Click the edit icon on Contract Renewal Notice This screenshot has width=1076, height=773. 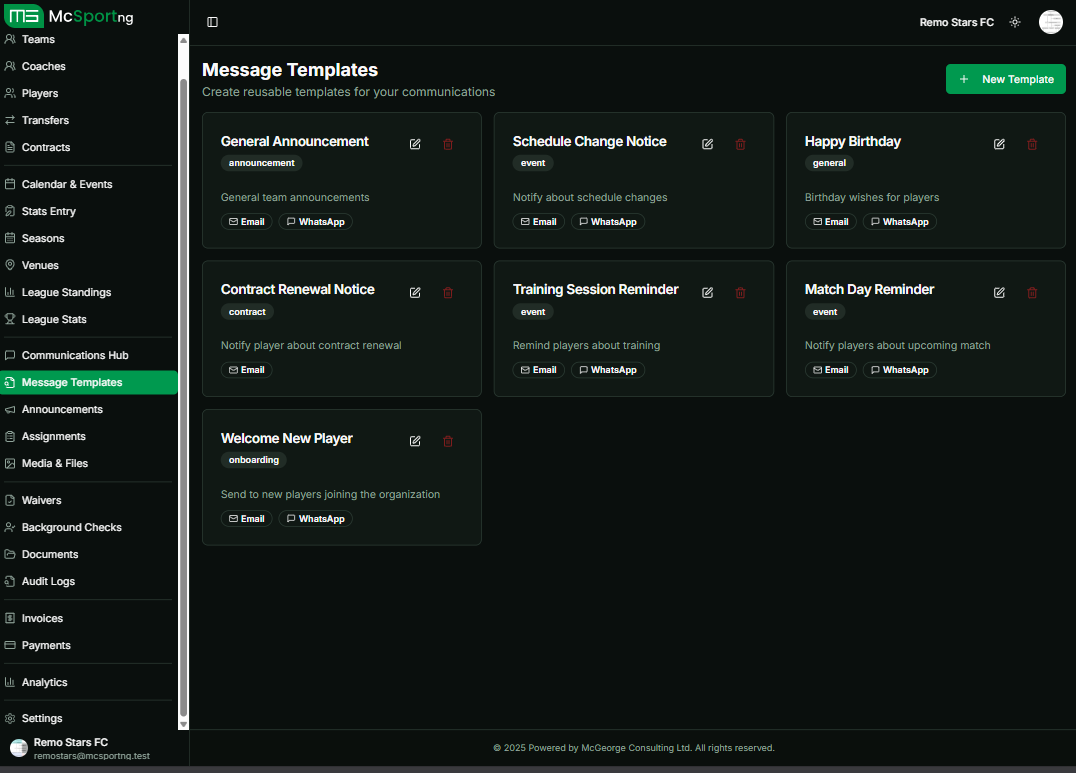coord(414,292)
